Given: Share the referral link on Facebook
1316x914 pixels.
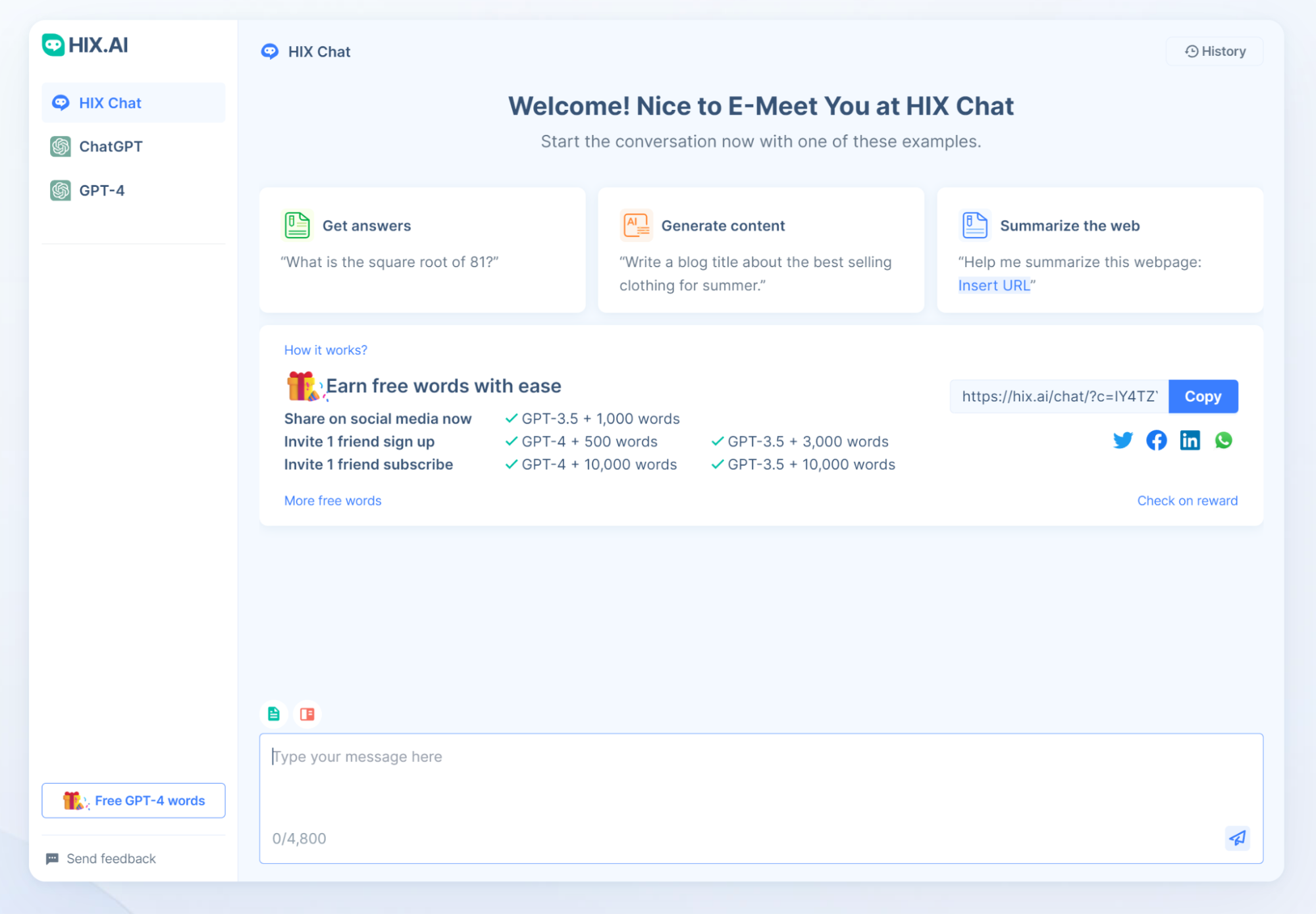Looking at the screenshot, I should (x=1156, y=440).
